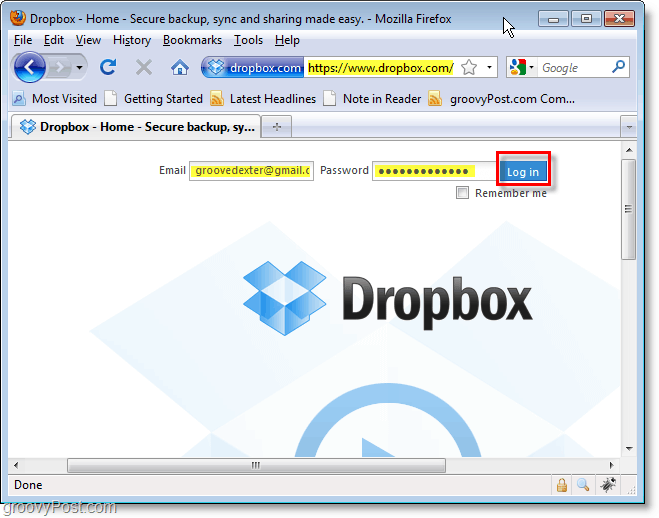Reload the current page

tap(108, 67)
